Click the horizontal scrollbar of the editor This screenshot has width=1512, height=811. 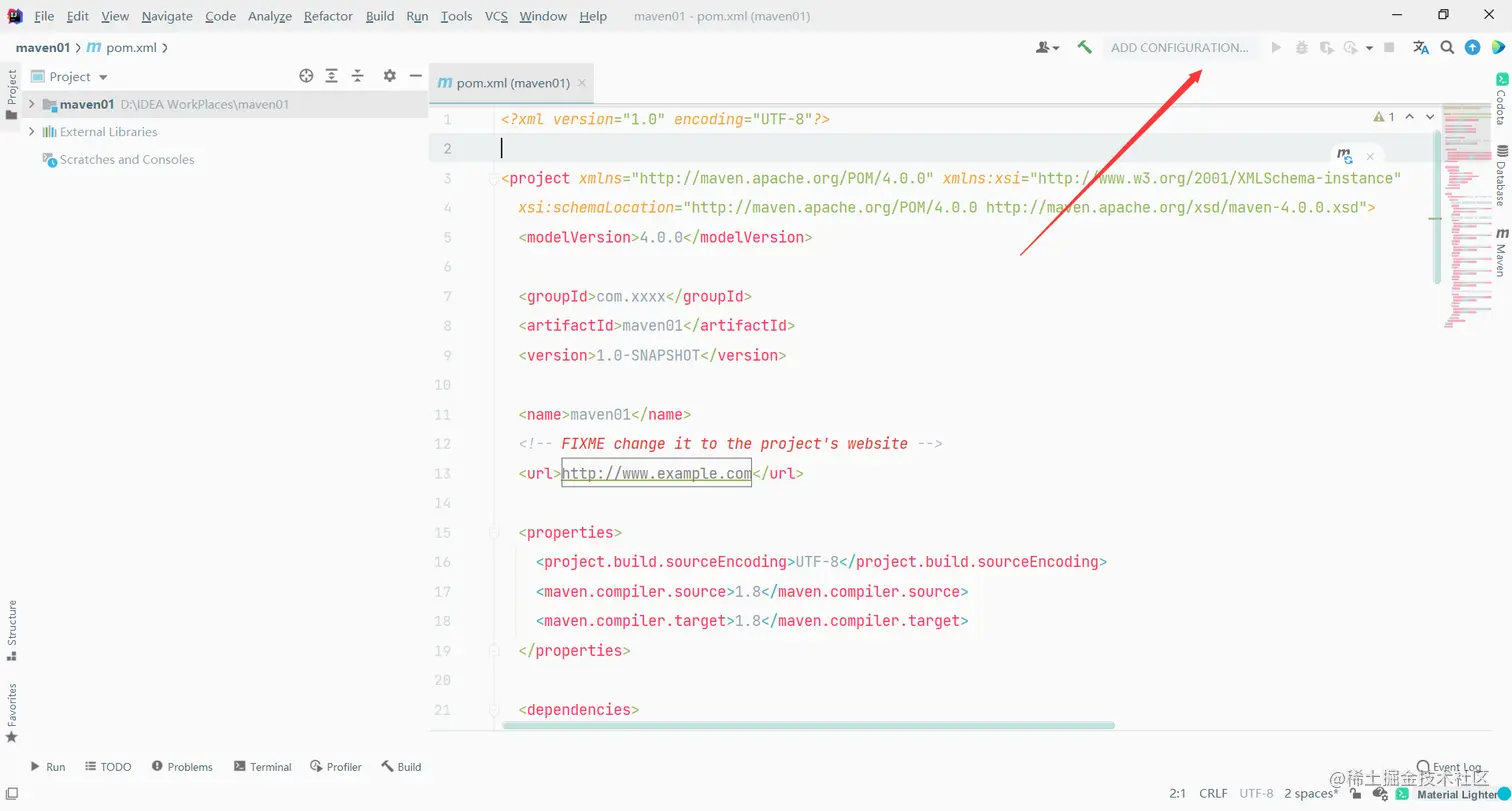point(808,725)
